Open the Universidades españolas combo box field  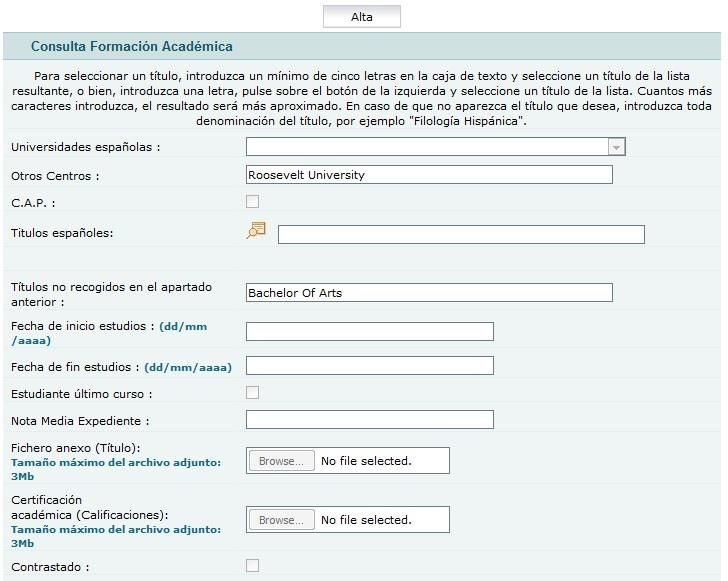click(x=436, y=146)
